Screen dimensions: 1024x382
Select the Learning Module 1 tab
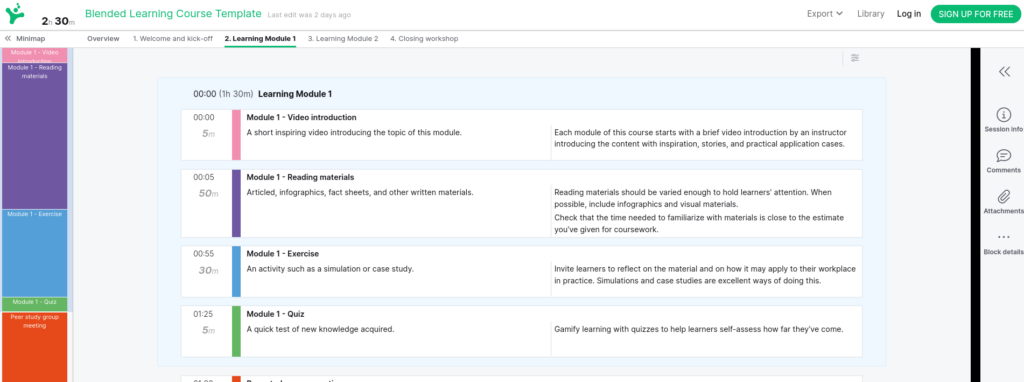(260, 39)
